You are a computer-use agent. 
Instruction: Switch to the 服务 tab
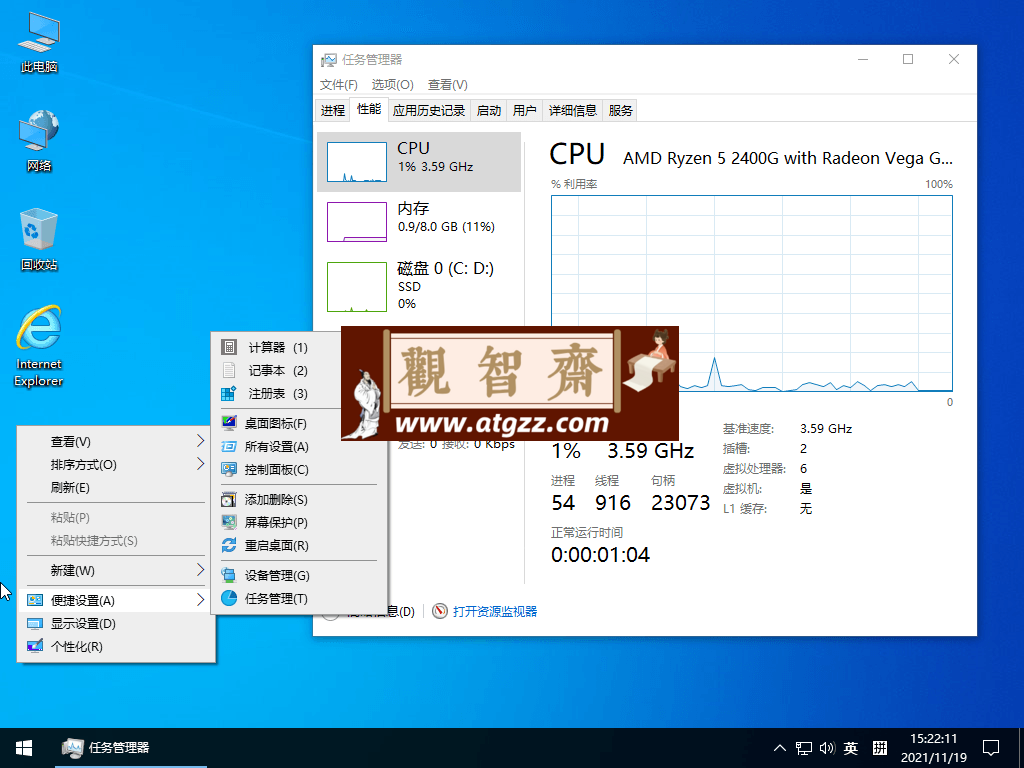620,110
